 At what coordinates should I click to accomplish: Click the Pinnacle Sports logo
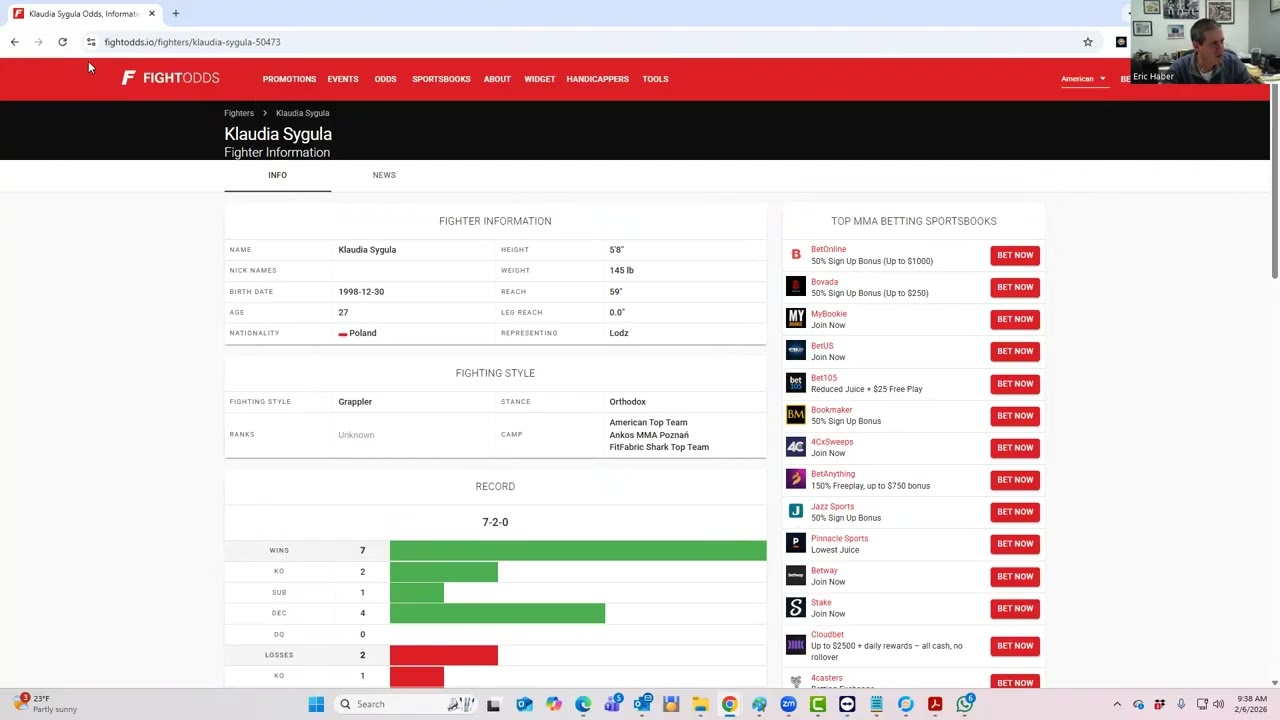796,543
